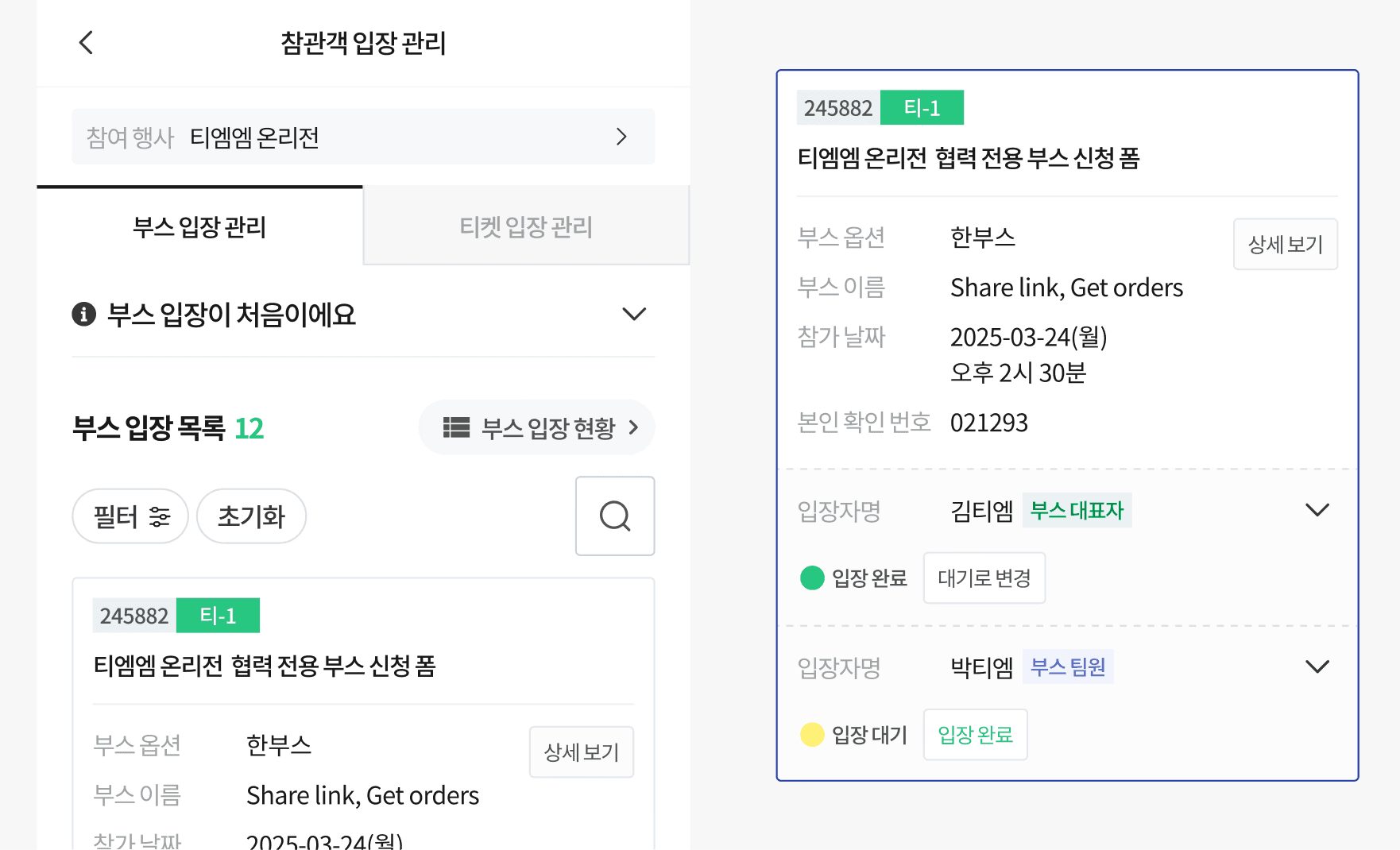Click the 티-1 green tag in left card
1400x850 pixels.
218,616
